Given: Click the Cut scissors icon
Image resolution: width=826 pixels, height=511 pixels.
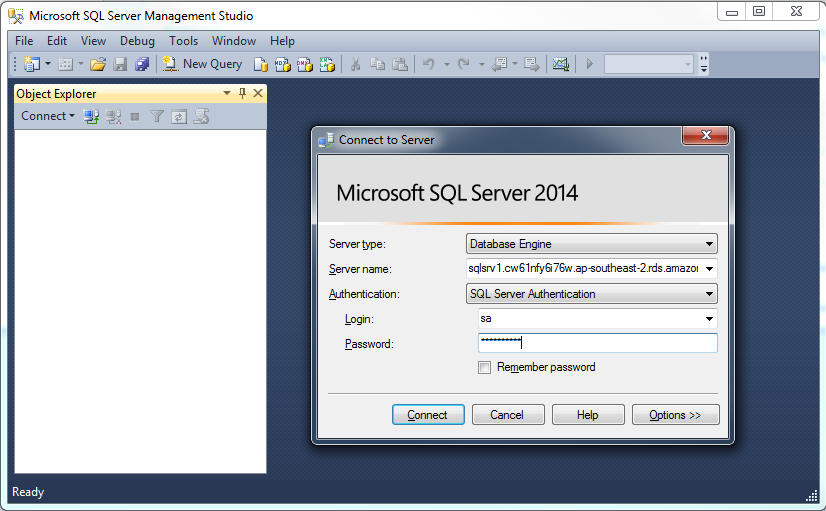Looking at the screenshot, I should click(356, 64).
